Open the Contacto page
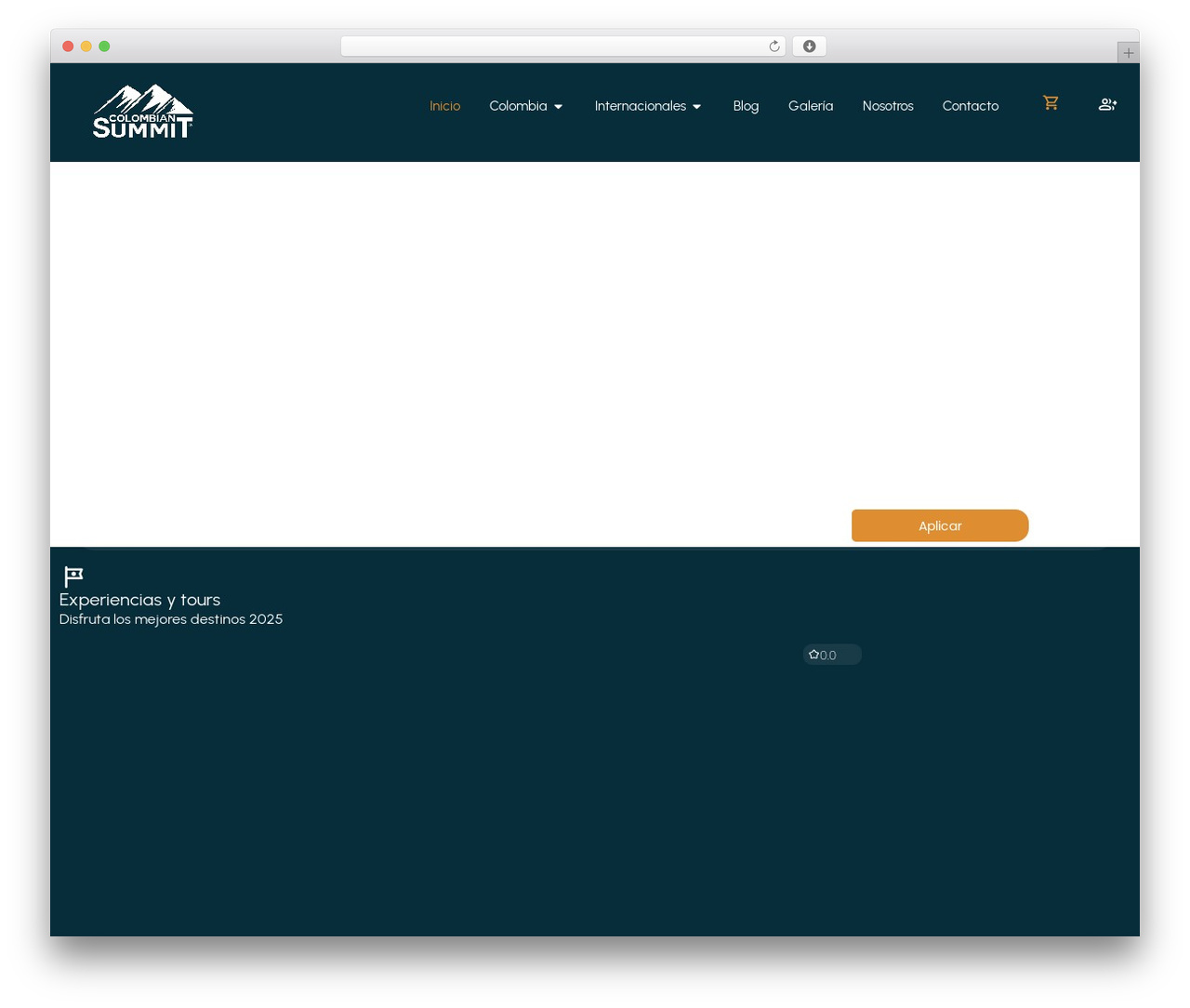 [971, 106]
